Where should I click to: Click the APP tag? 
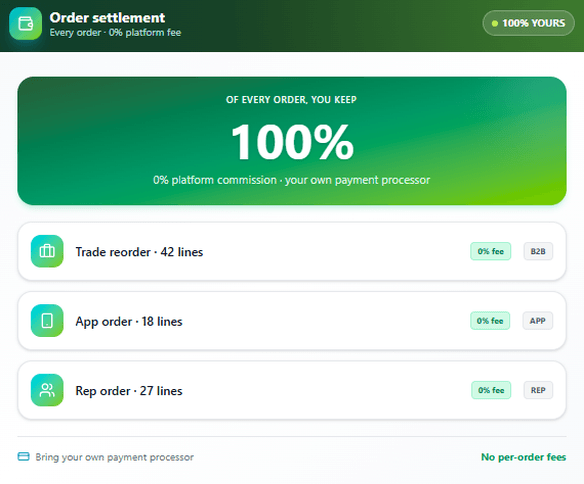point(538,321)
